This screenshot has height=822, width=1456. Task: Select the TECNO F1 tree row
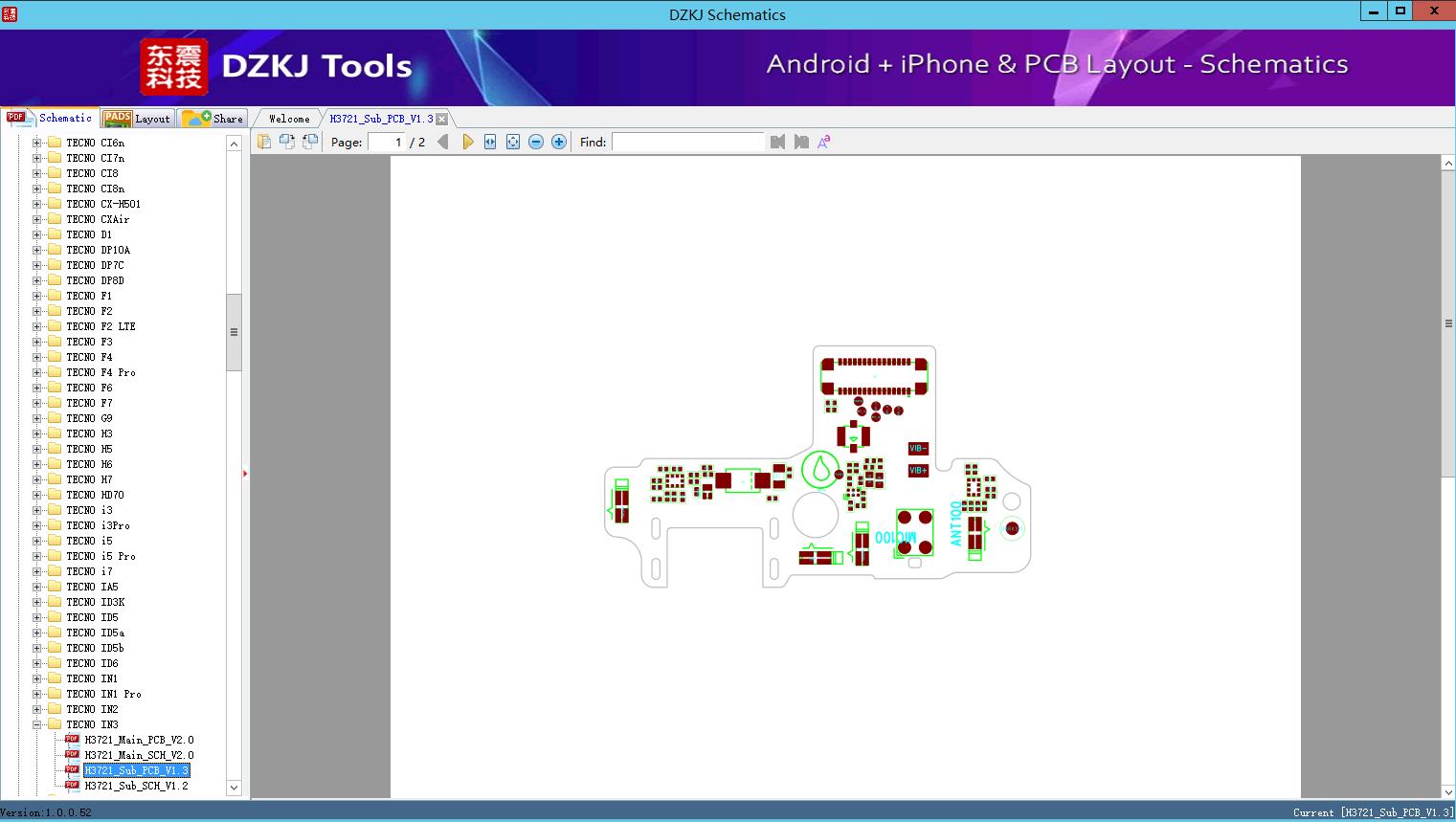tap(89, 296)
